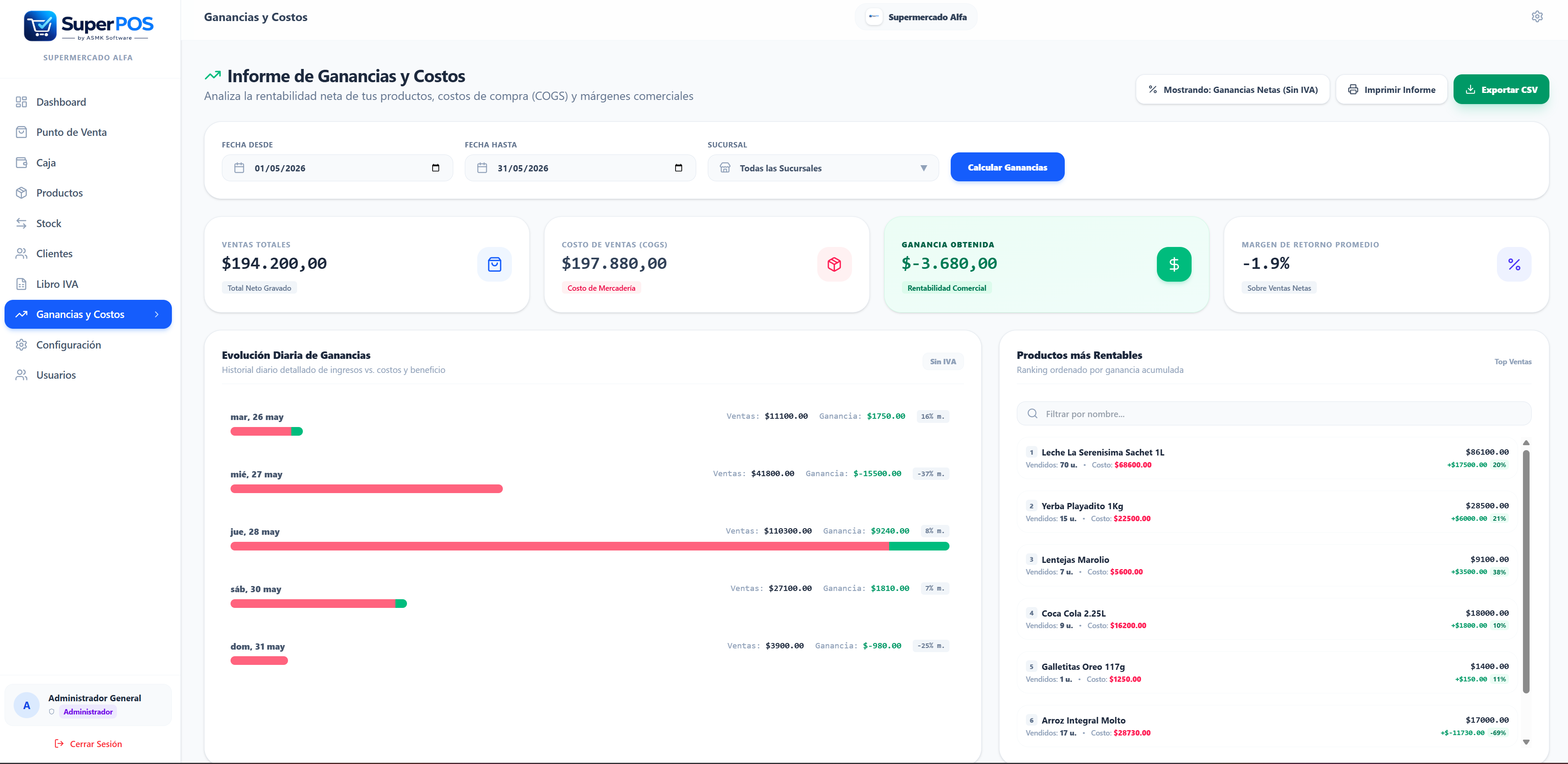The width and height of the screenshot is (1568, 764).
Task: Export report with Exportar CSV
Action: tap(1501, 90)
